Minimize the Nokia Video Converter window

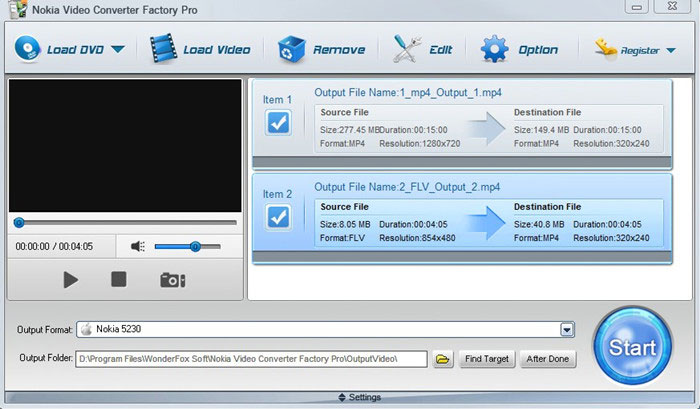tap(637, 6)
